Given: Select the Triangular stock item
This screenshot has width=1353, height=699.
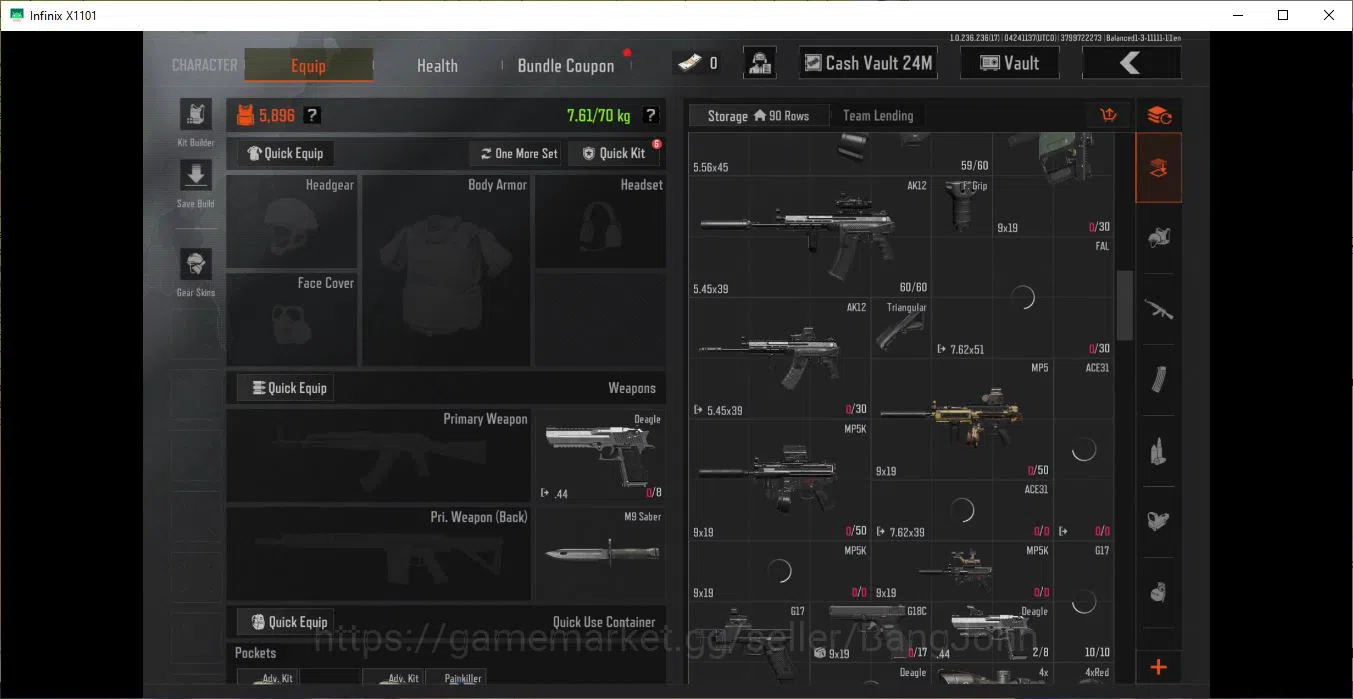Looking at the screenshot, I should pyautogui.click(x=901, y=329).
